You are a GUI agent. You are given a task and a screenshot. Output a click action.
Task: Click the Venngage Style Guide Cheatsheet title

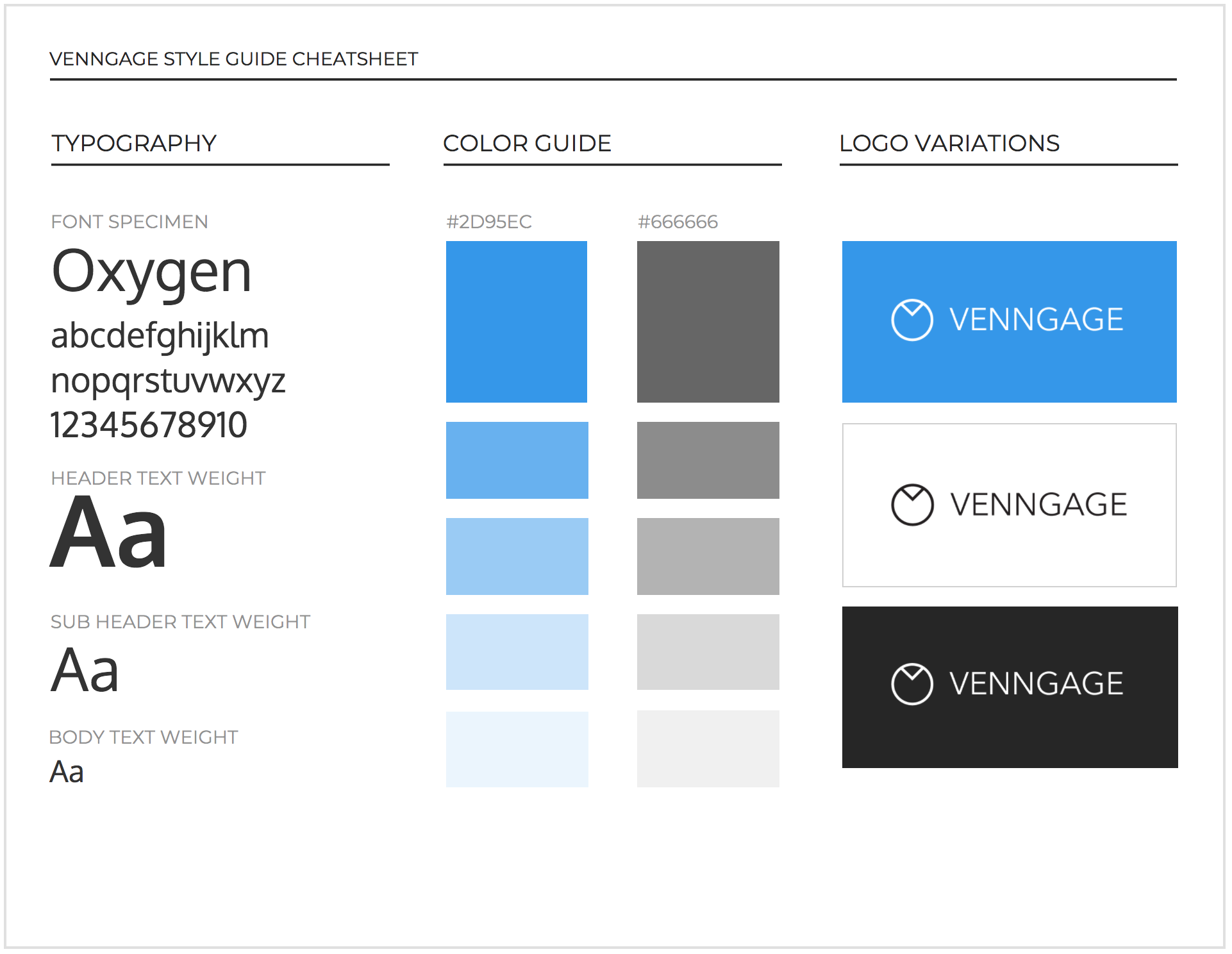coord(233,59)
